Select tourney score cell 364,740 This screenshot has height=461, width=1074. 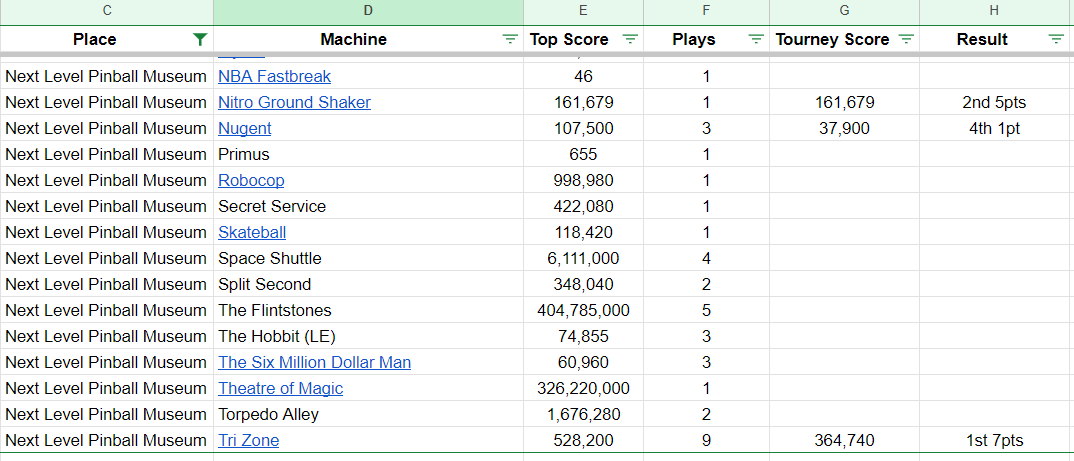tap(845, 440)
